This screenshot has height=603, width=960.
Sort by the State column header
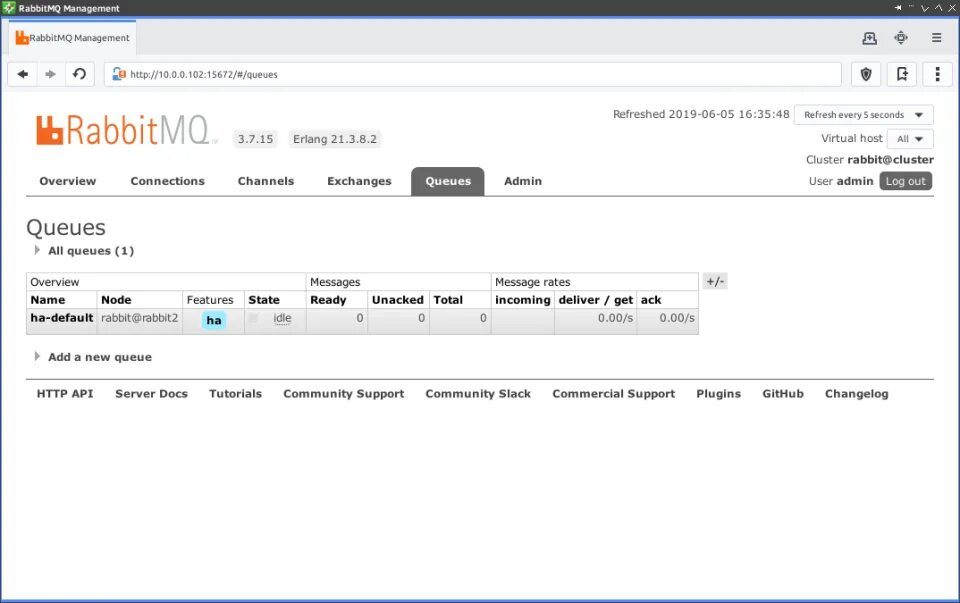pyautogui.click(x=264, y=300)
